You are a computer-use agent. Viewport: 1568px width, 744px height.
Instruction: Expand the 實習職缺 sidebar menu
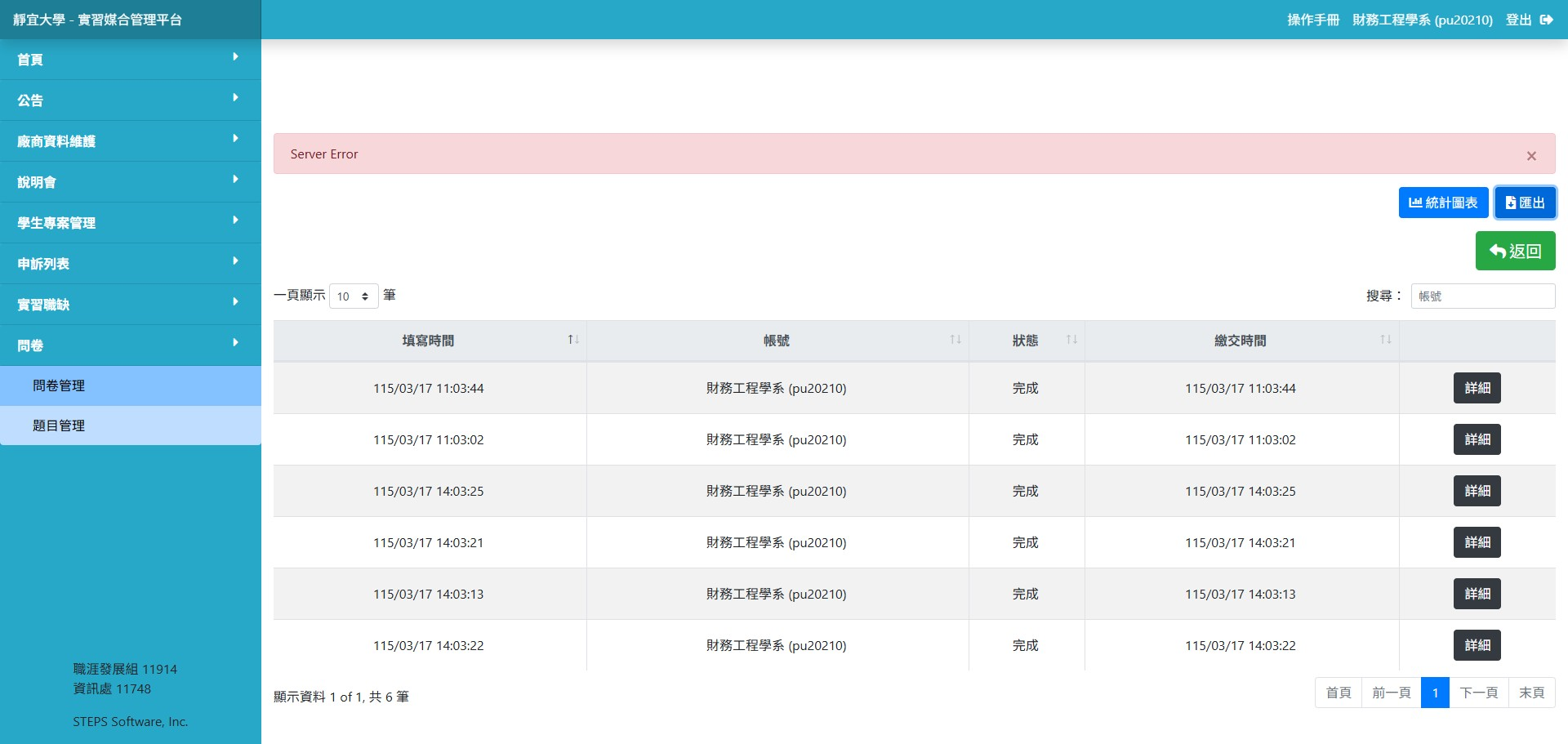pos(131,305)
